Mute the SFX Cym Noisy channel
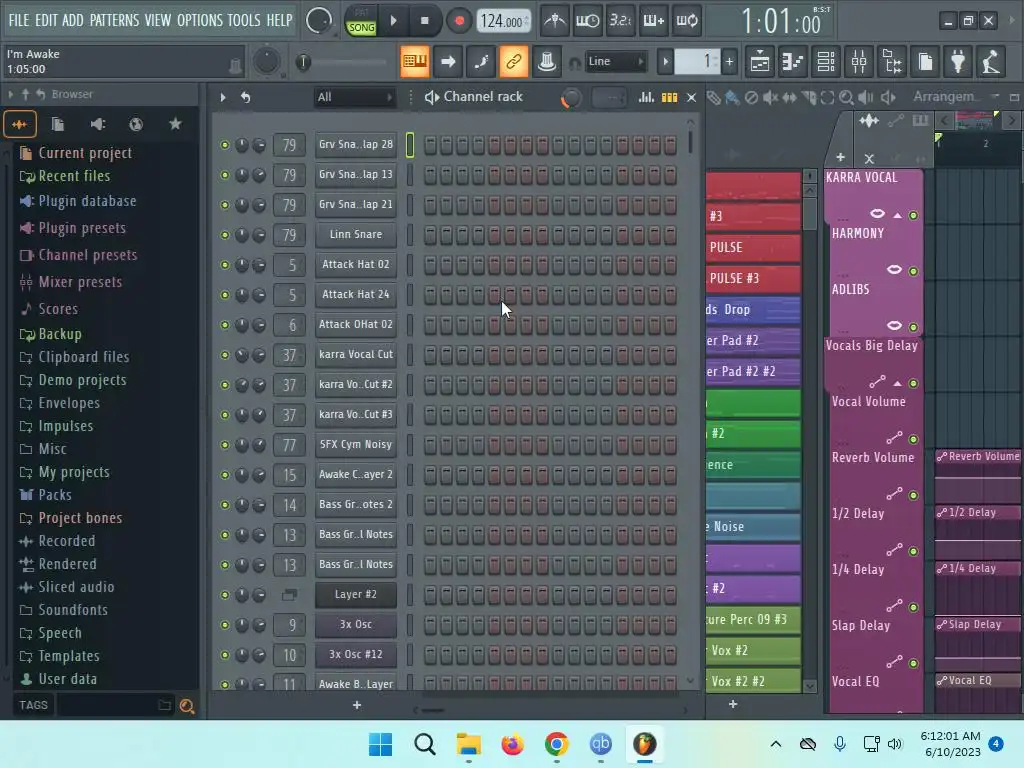The height and width of the screenshot is (768, 1024). pyautogui.click(x=225, y=445)
